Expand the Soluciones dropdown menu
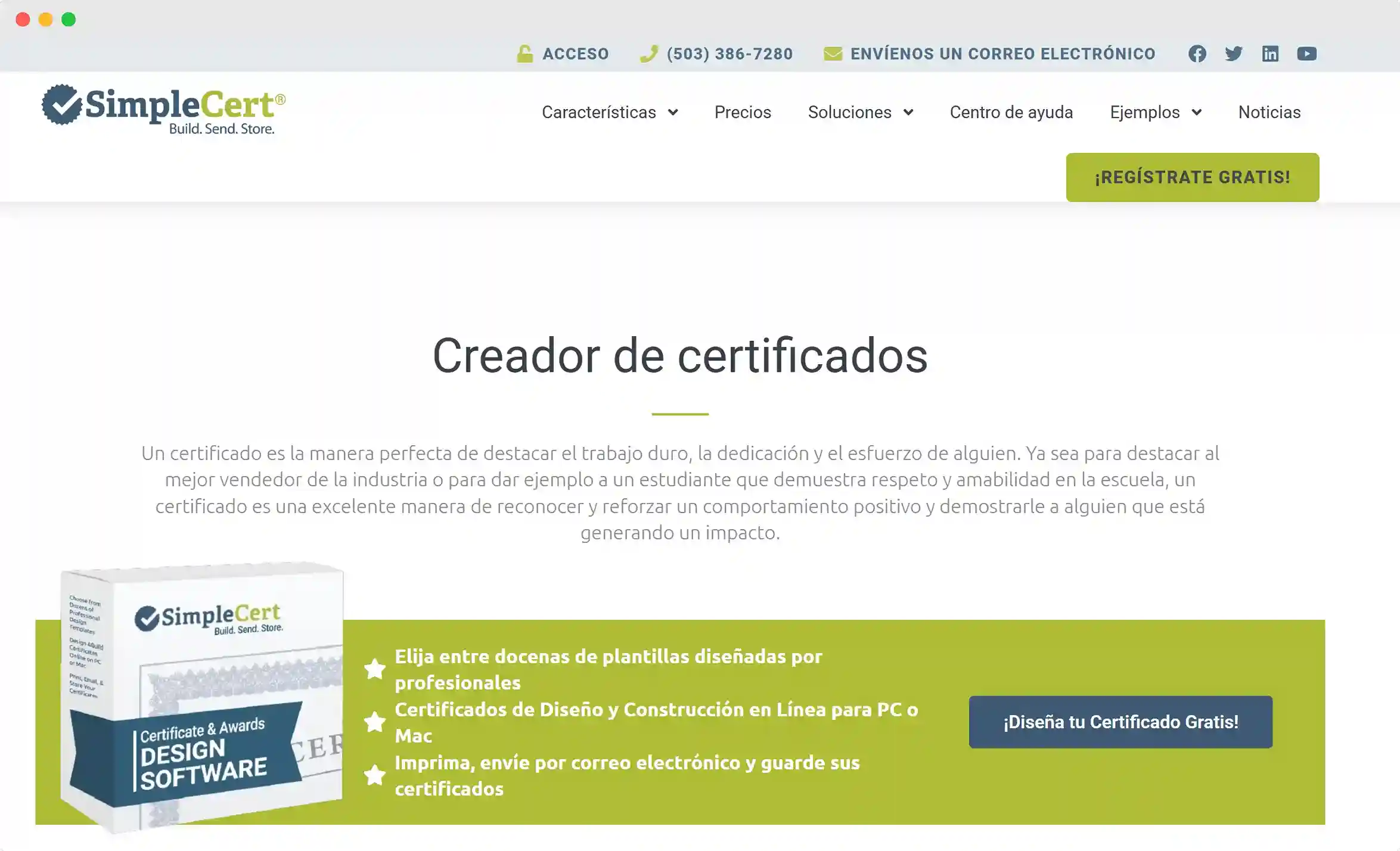The image size is (1400, 851). [860, 112]
